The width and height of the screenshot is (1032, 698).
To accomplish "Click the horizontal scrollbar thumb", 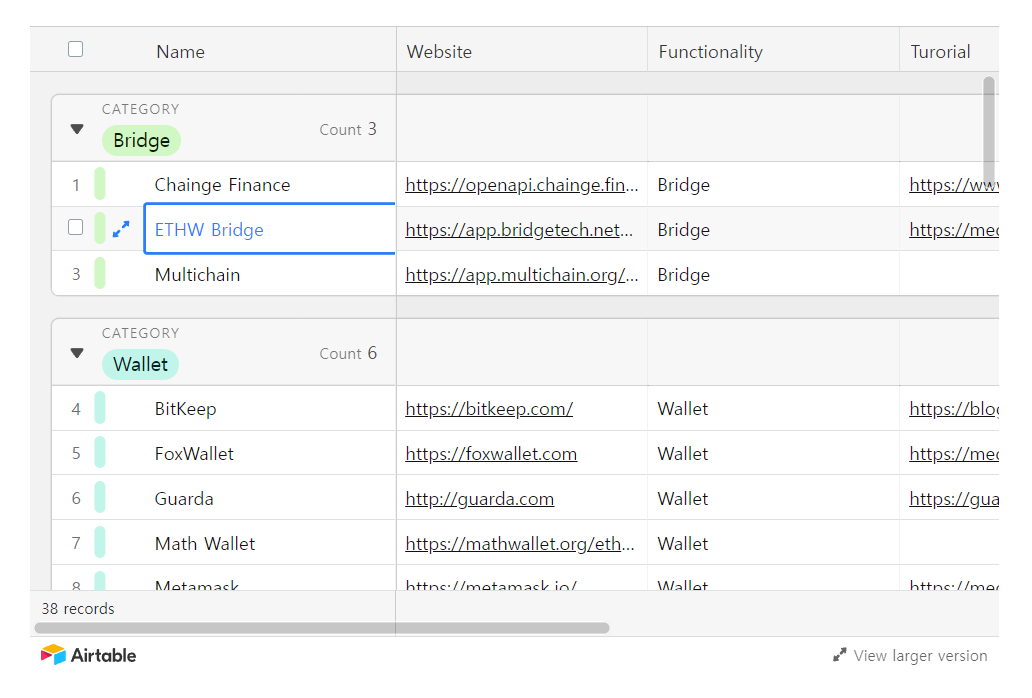I will (322, 628).
